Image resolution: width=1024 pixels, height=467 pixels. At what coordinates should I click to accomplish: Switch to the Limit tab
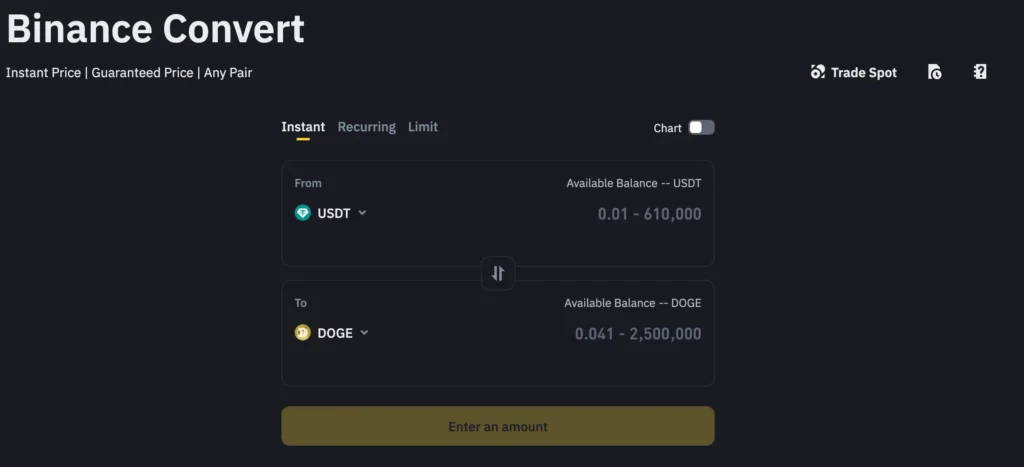(423, 127)
